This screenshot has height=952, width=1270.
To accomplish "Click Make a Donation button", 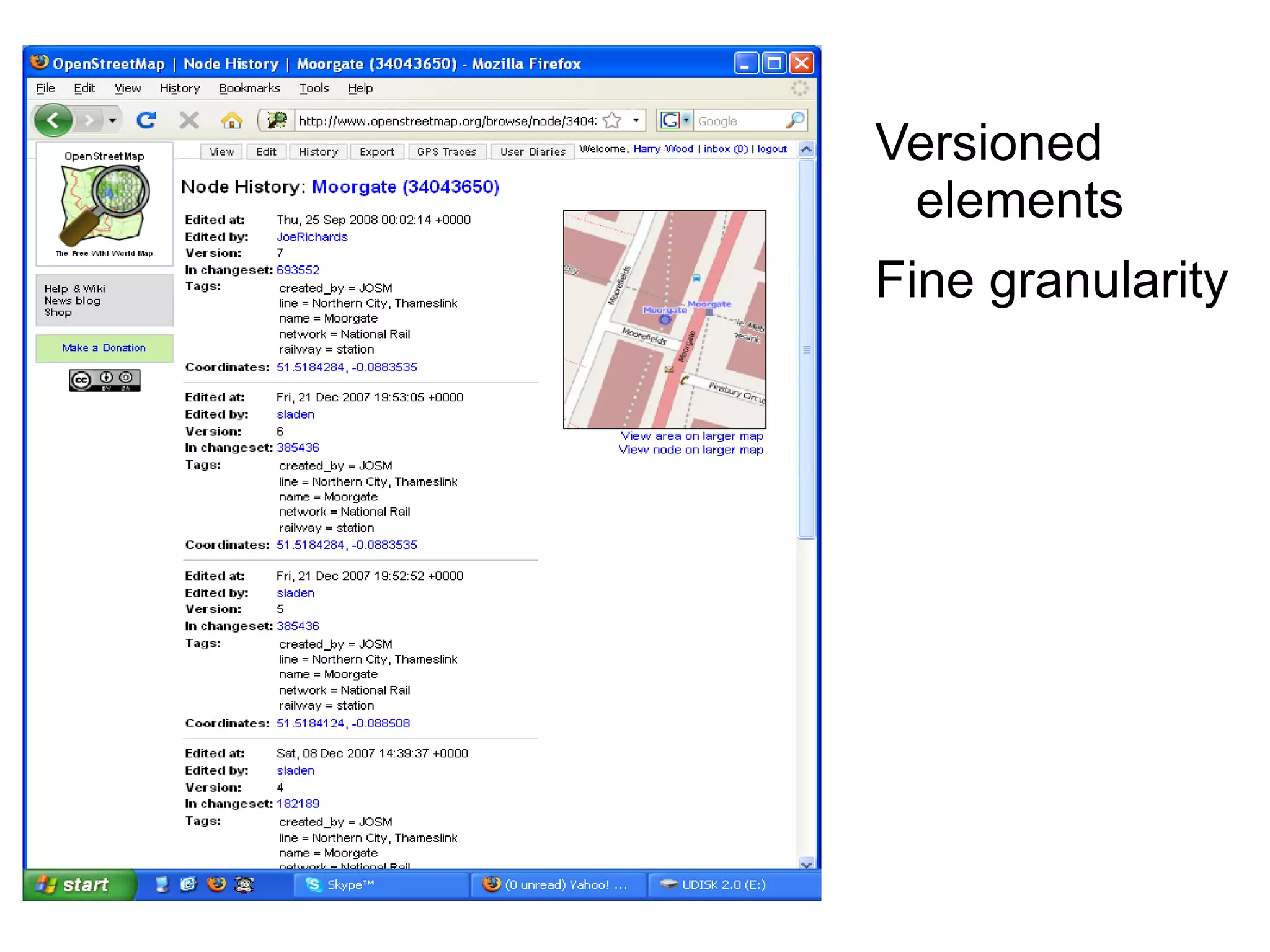I will (104, 348).
